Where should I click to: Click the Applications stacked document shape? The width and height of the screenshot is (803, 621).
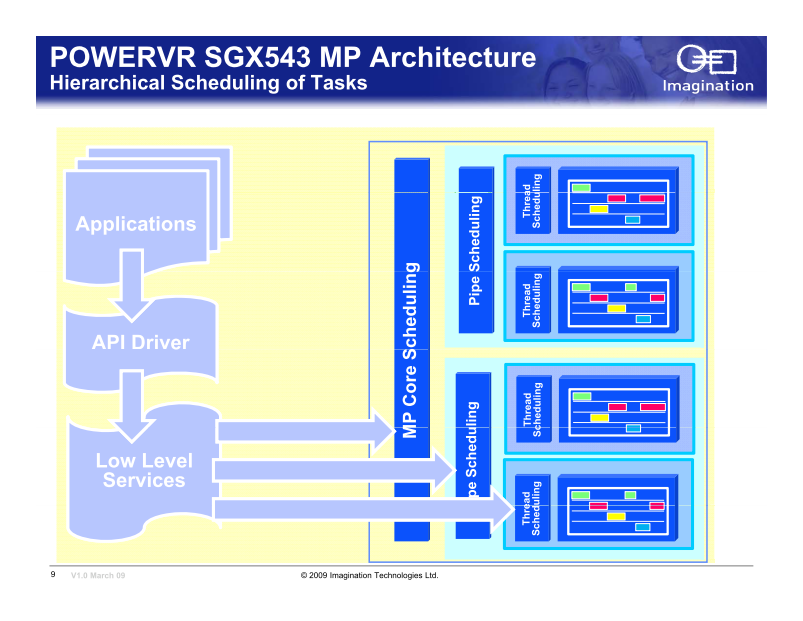point(147,215)
